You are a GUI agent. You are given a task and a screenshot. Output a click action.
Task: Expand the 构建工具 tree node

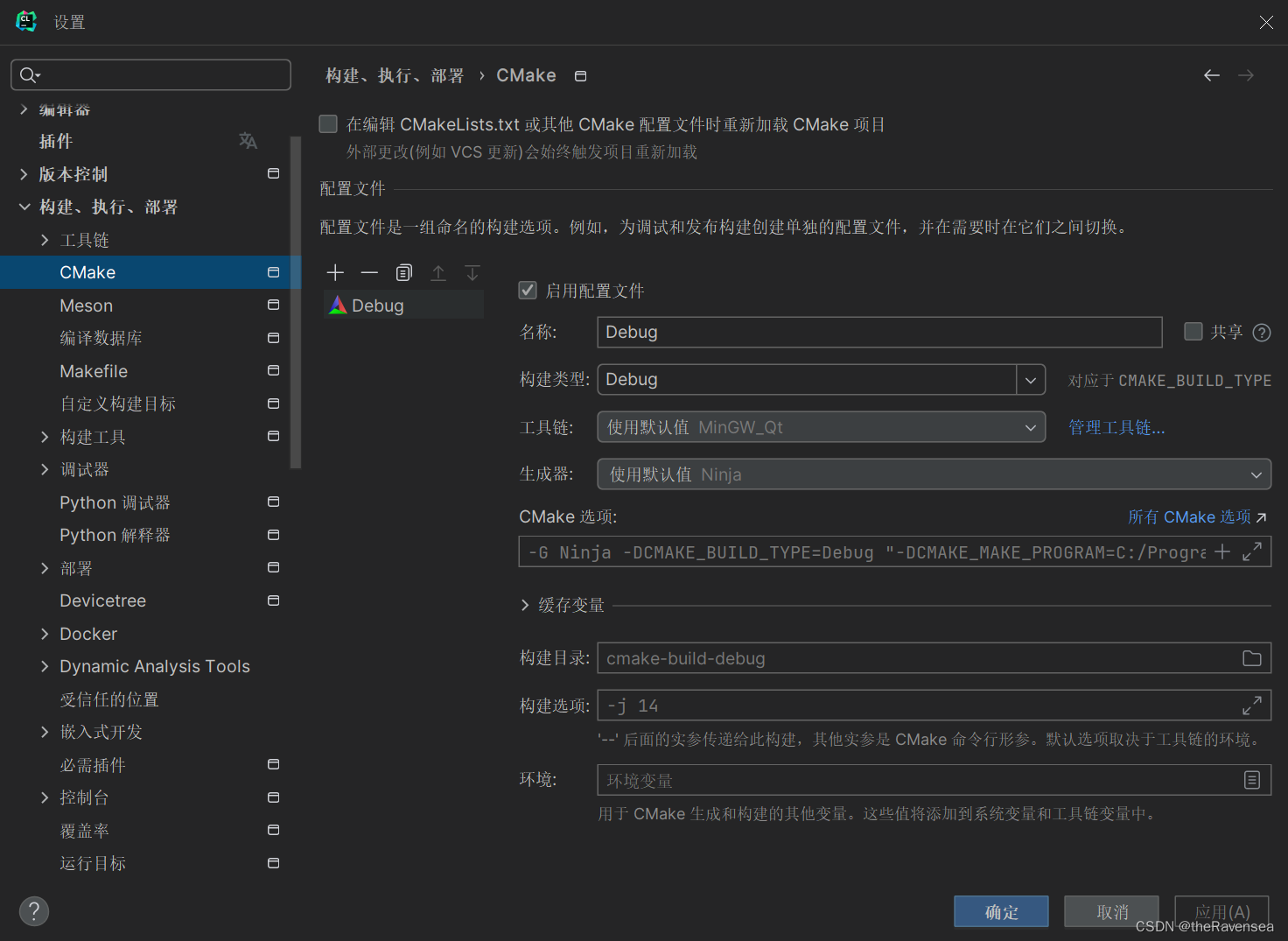pyautogui.click(x=45, y=437)
